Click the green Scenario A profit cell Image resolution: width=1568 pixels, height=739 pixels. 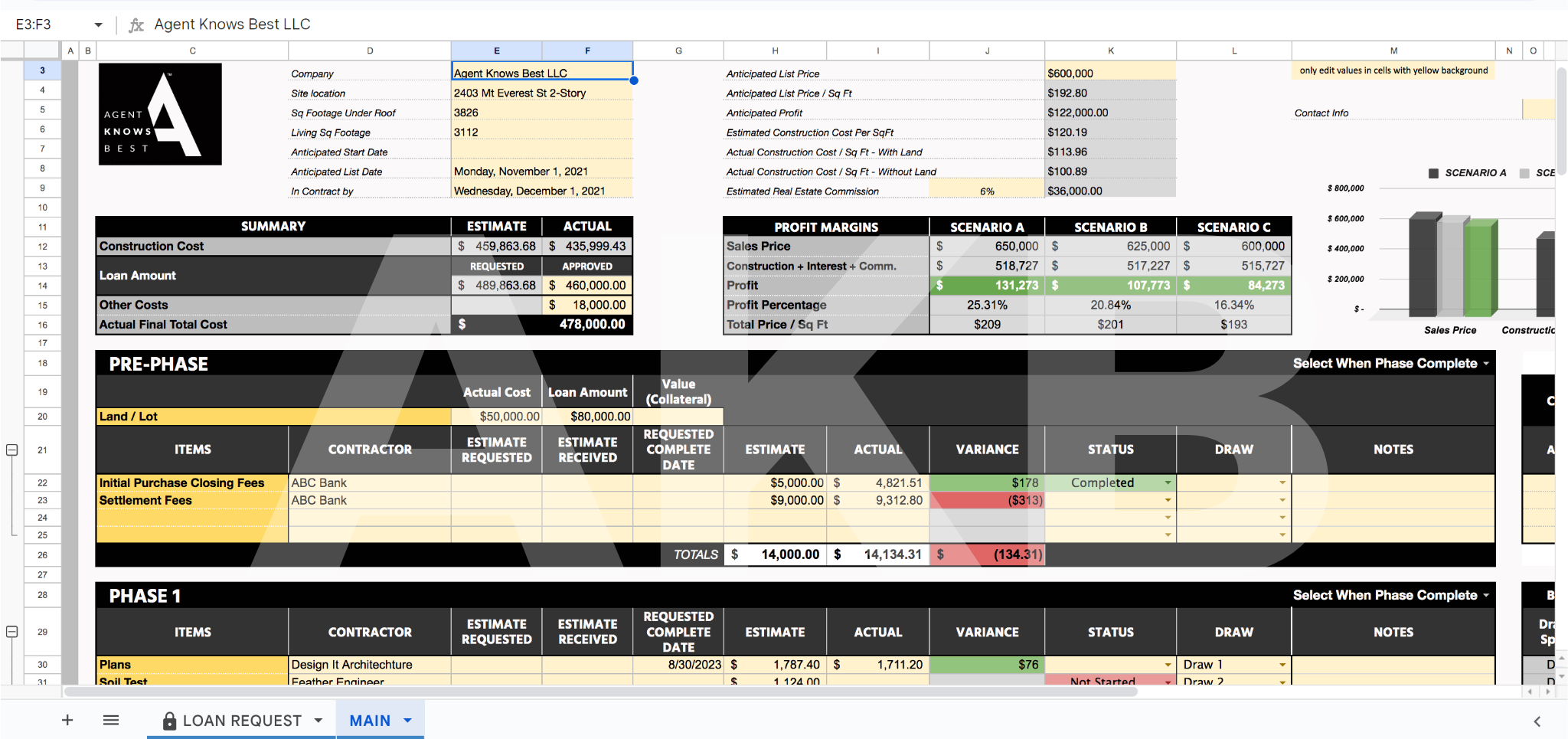986,286
